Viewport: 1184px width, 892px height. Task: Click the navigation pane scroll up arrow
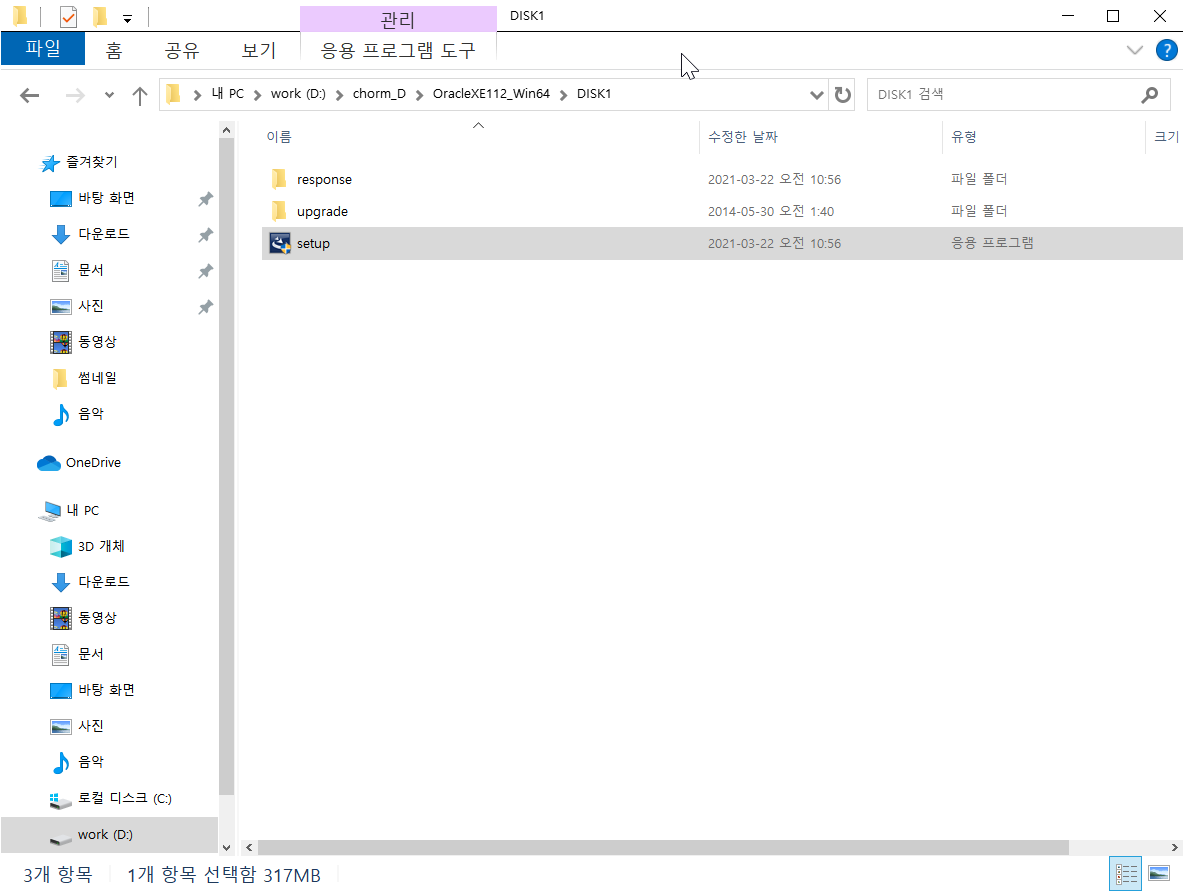pyautogui.click(x=226, y=131)
